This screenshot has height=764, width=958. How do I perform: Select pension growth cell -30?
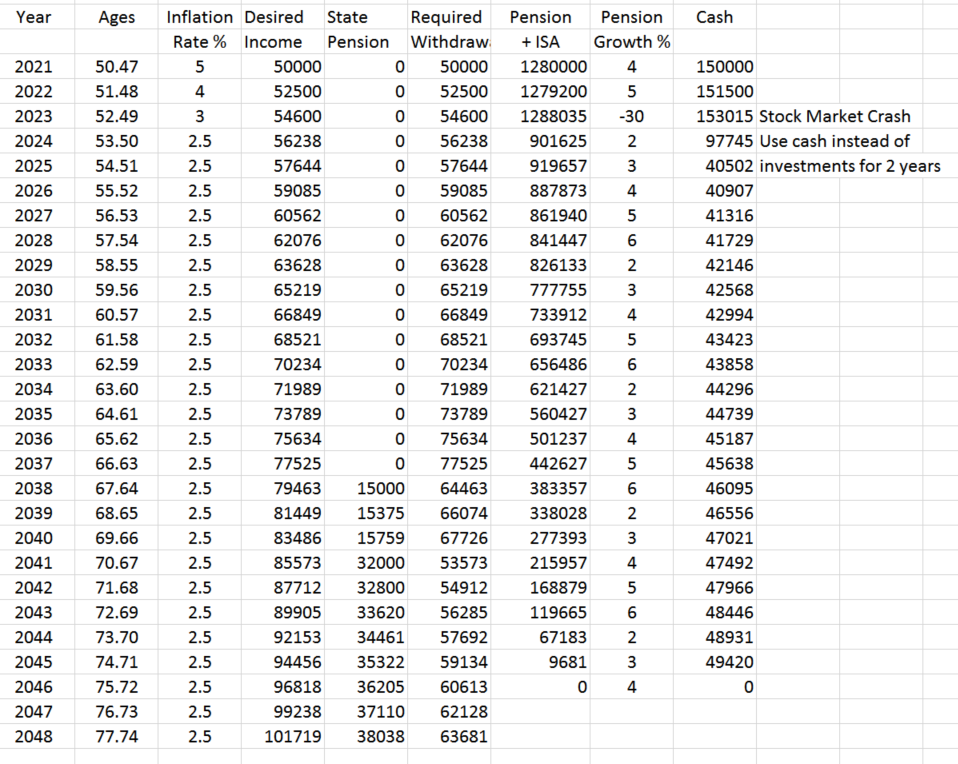(632, 116)
